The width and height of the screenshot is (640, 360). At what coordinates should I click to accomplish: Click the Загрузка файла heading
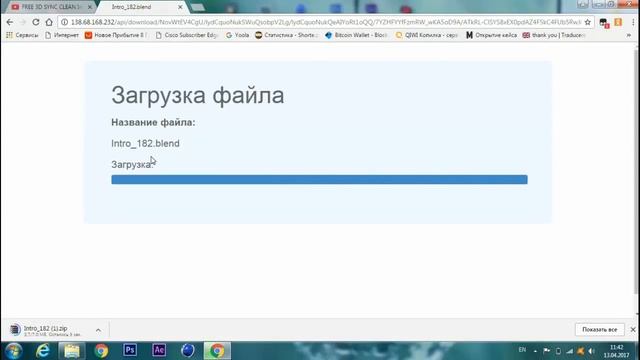coord(198,95)
